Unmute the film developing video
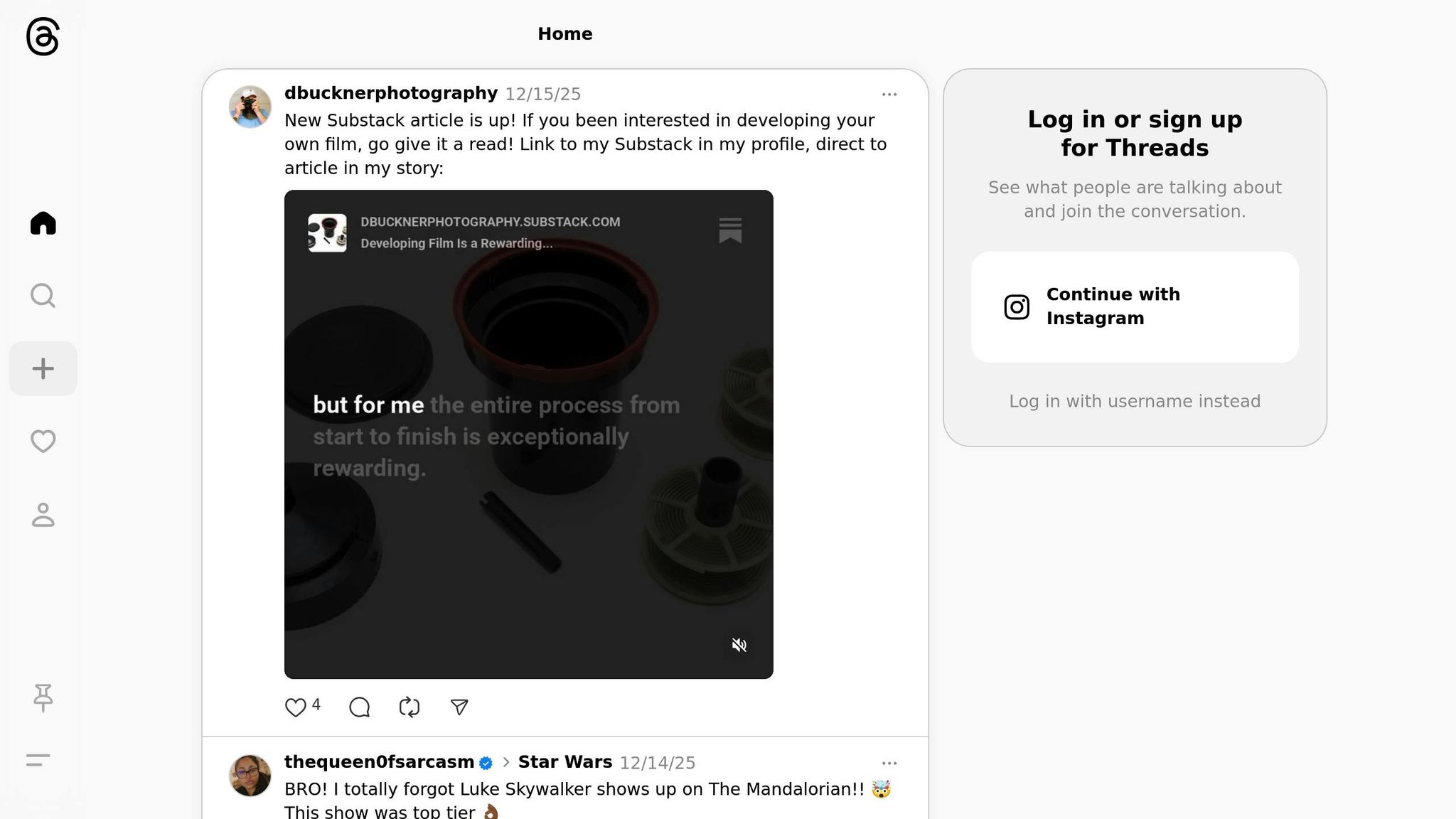Screen dimensions: 1456x819 [739, 645]
